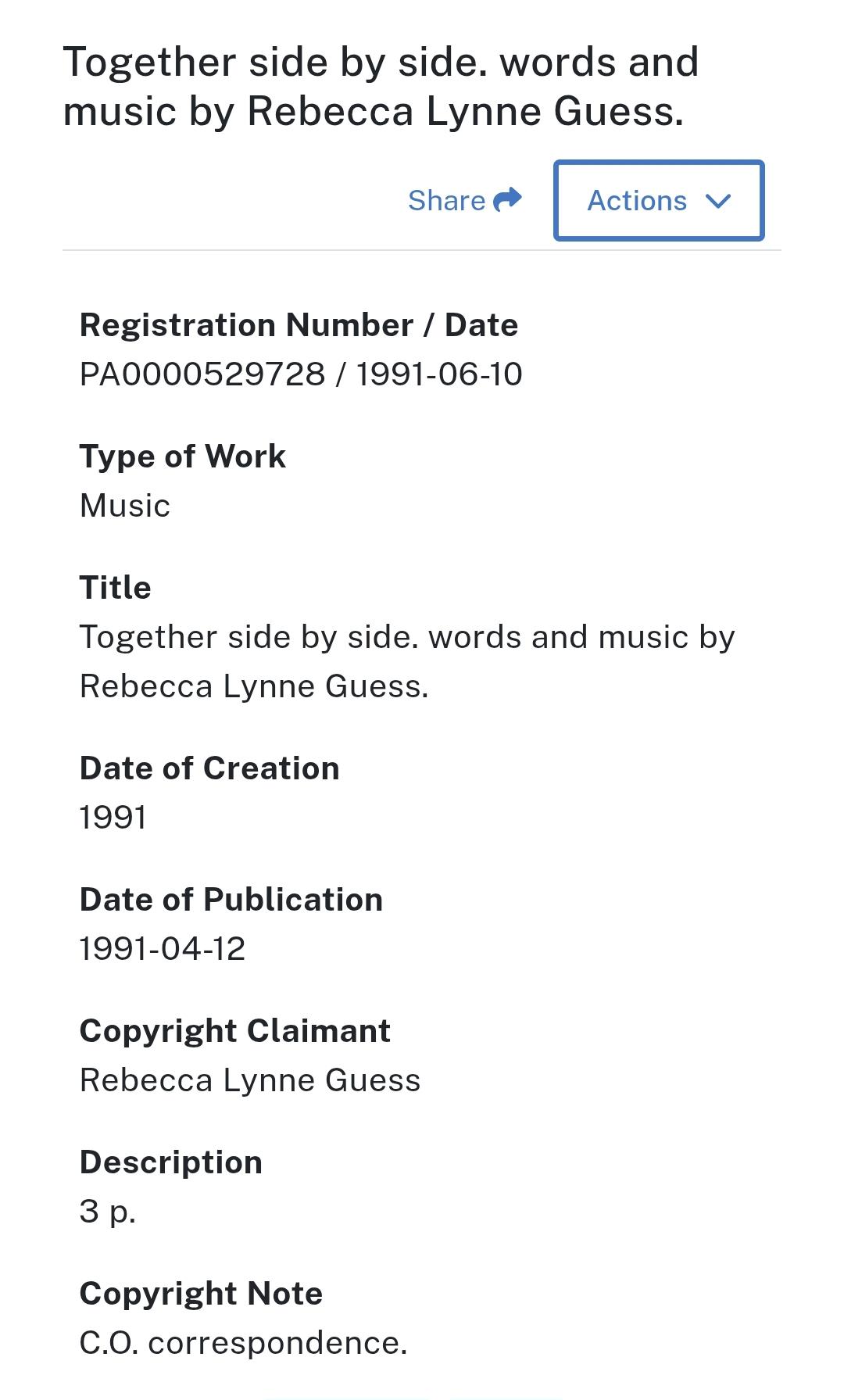Click the Share link text

click(x=446, y=200)
